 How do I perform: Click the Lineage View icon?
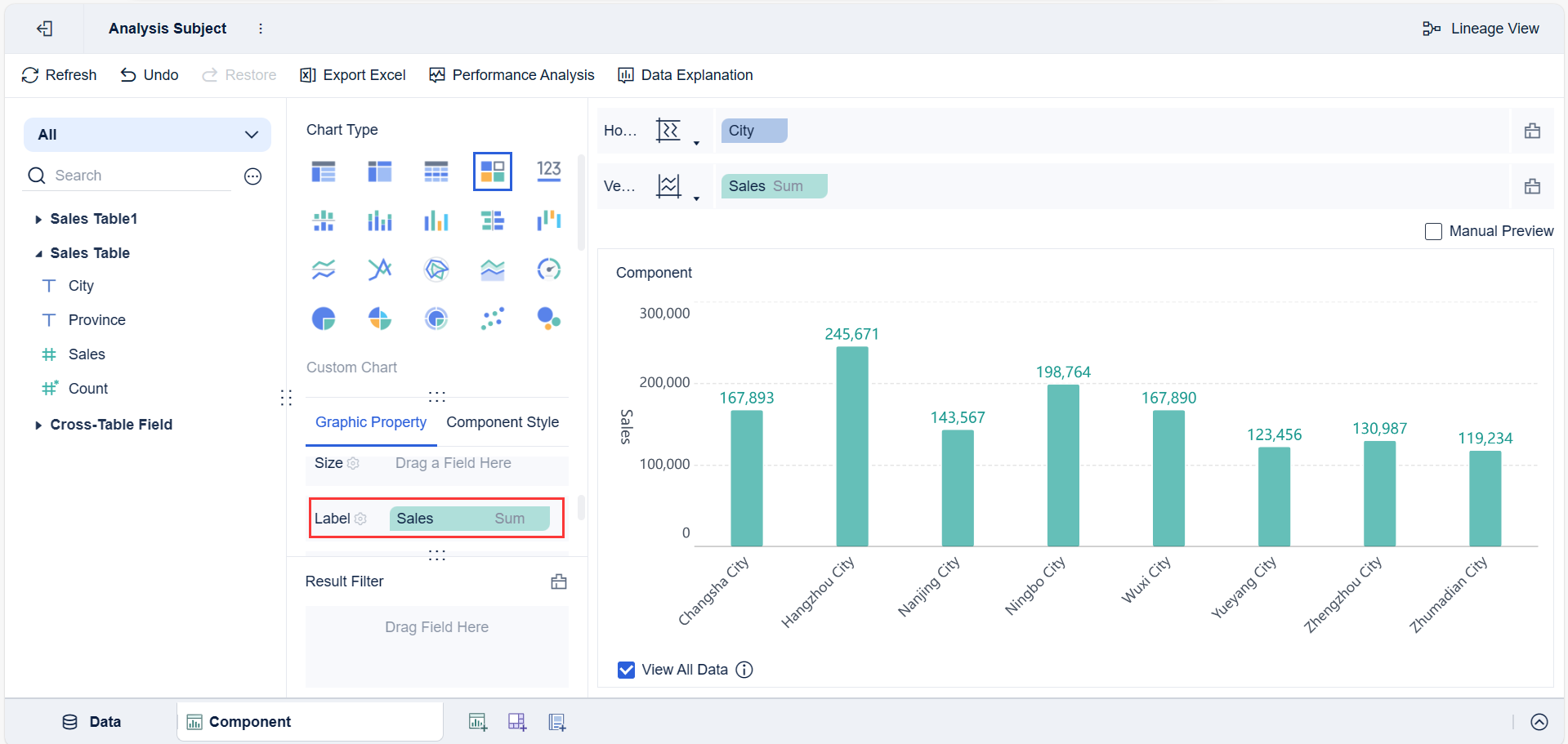coord(1431,29)
